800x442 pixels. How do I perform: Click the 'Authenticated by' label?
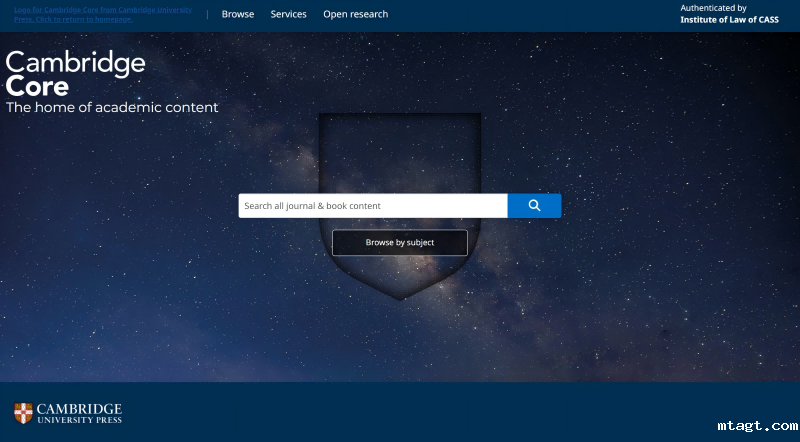pos(713,8)
